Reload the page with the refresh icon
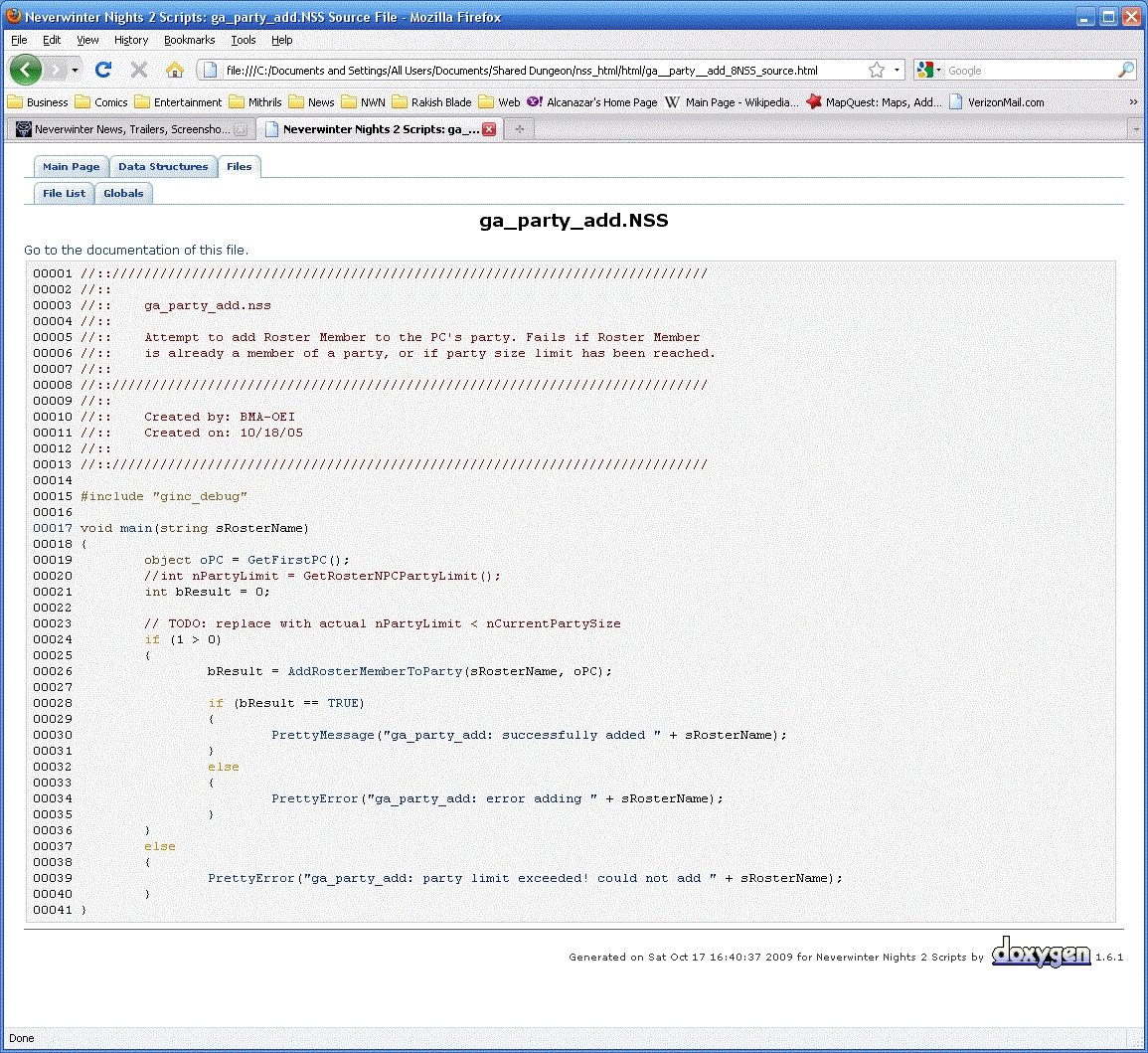The width and height of the screenshot is (1148, 1053). 103,70
